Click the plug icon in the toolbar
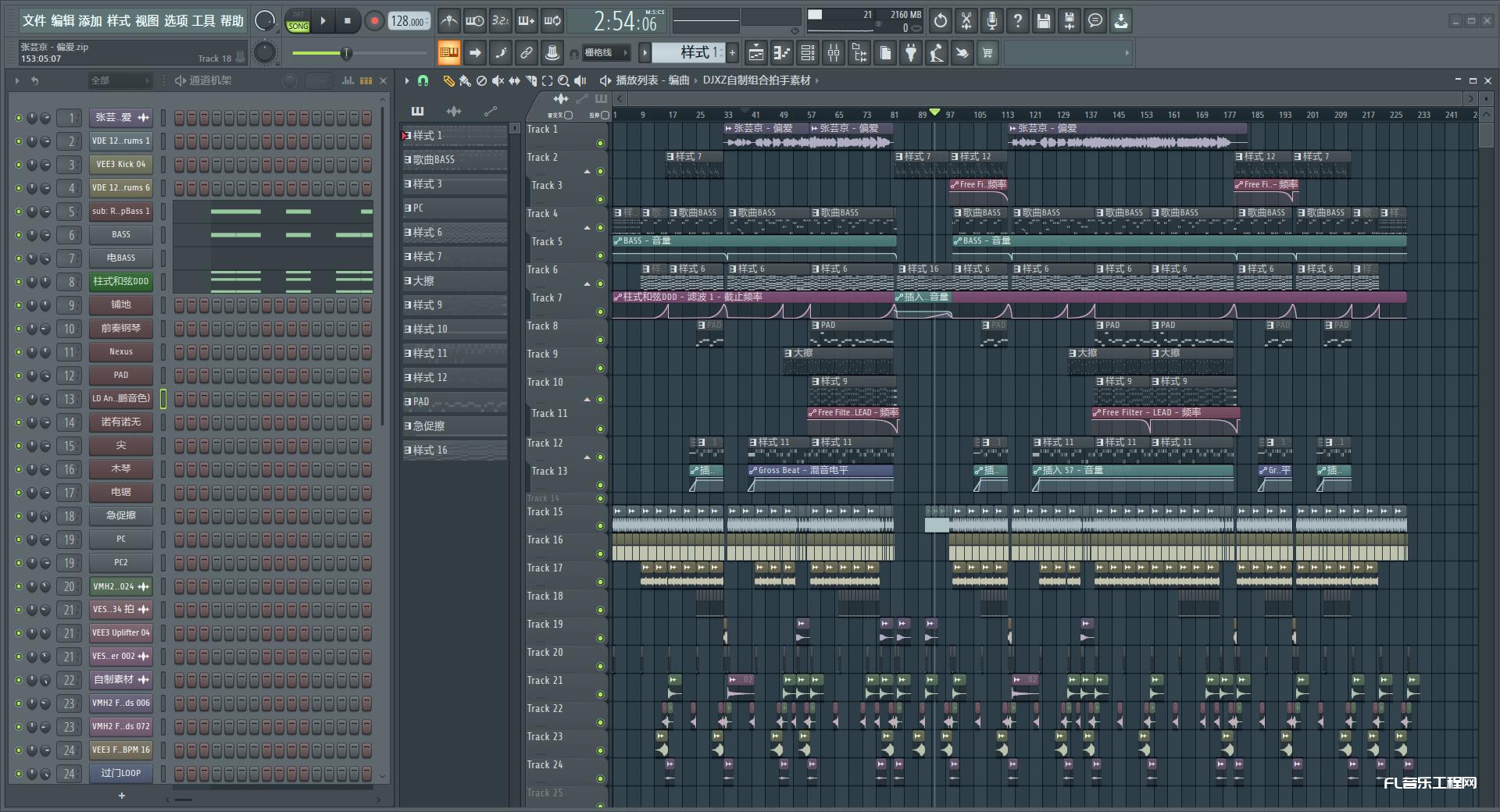This screenshot has width=1500, height=812. (911, 53)
